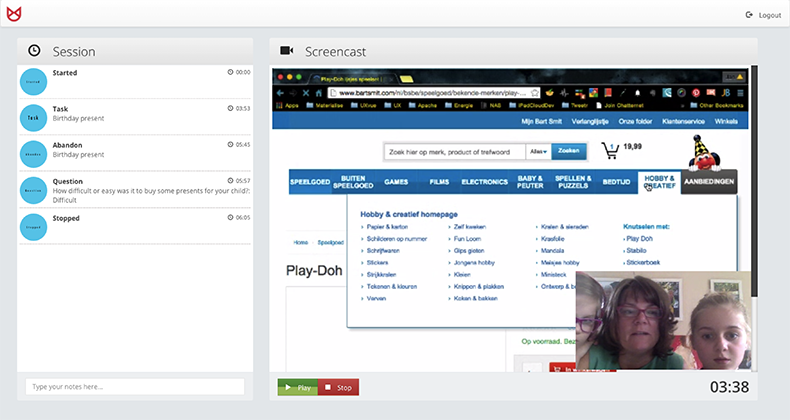Open the shopping cart icon
The height and width of the screenshot is (420, 790).
tap(610, 151)
